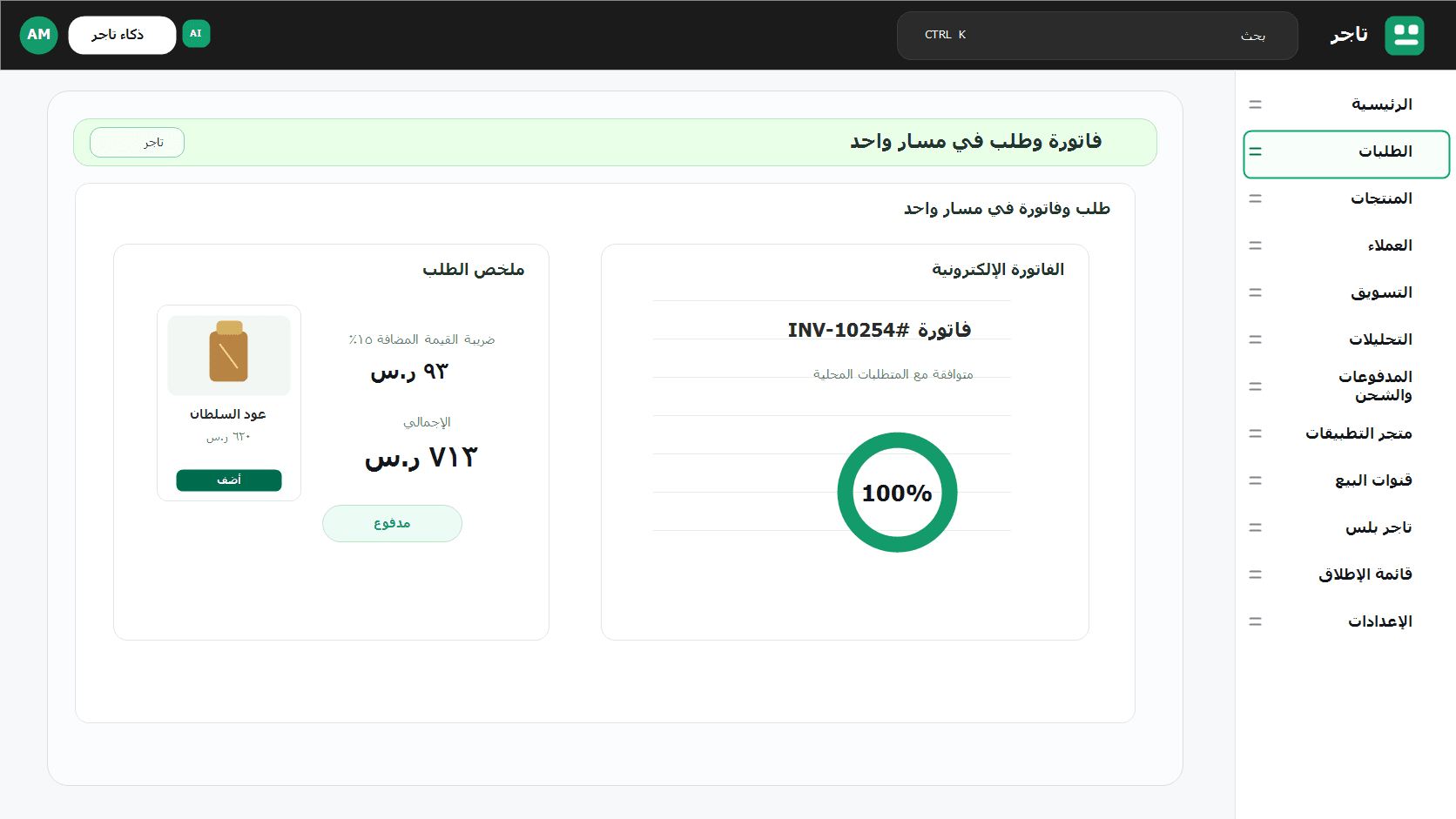Click handle icon beside الإعدادات
The image size is (1456, 819).
coord(1255,621)
